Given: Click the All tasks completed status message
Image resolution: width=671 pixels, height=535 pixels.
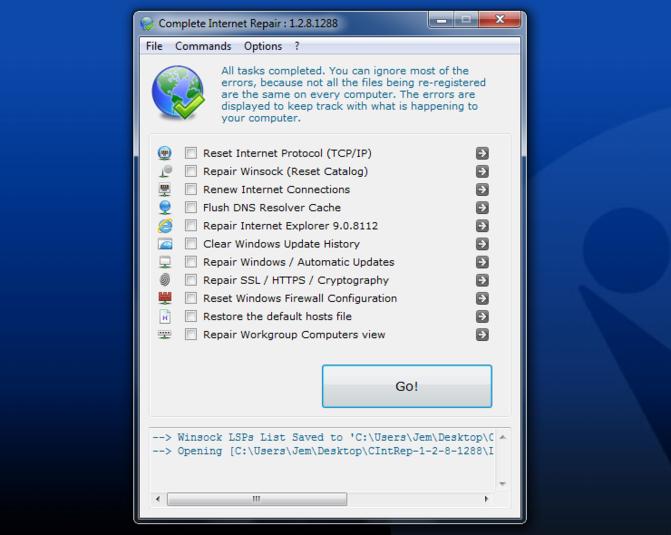Looking at the screenshot, I should tap(353, 94).
